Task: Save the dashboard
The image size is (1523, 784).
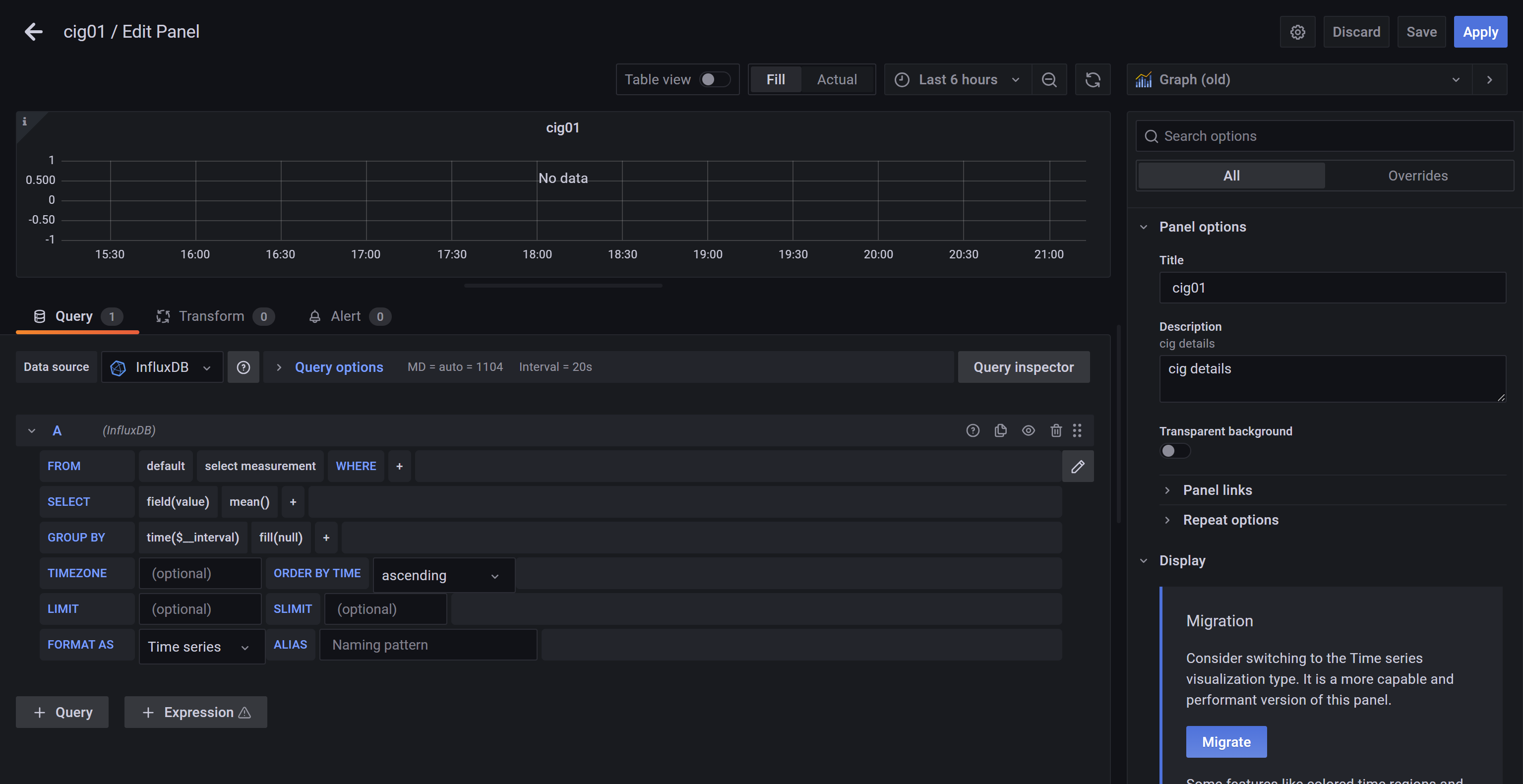Action: click(x=1421, y=32)
